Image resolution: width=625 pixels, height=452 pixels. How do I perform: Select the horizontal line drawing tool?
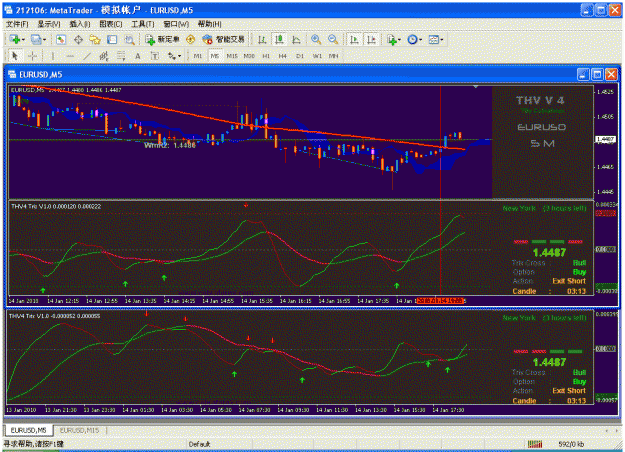coord(70,56)
